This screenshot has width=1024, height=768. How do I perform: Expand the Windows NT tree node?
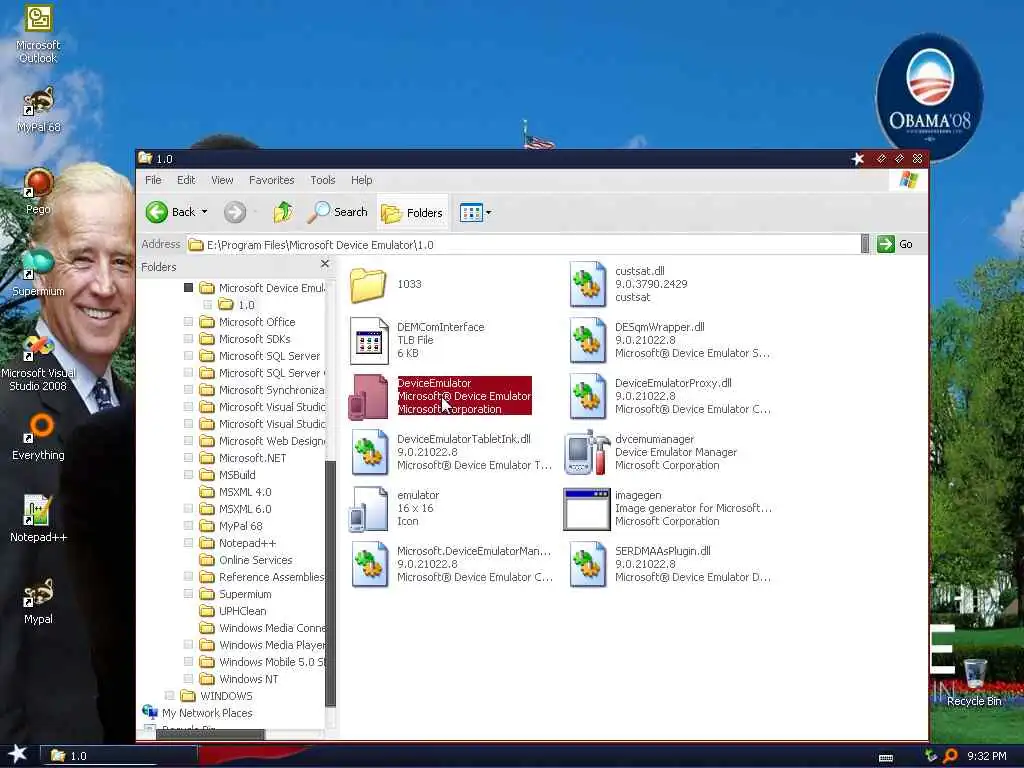pyautogui.click(x=188, y=679)
